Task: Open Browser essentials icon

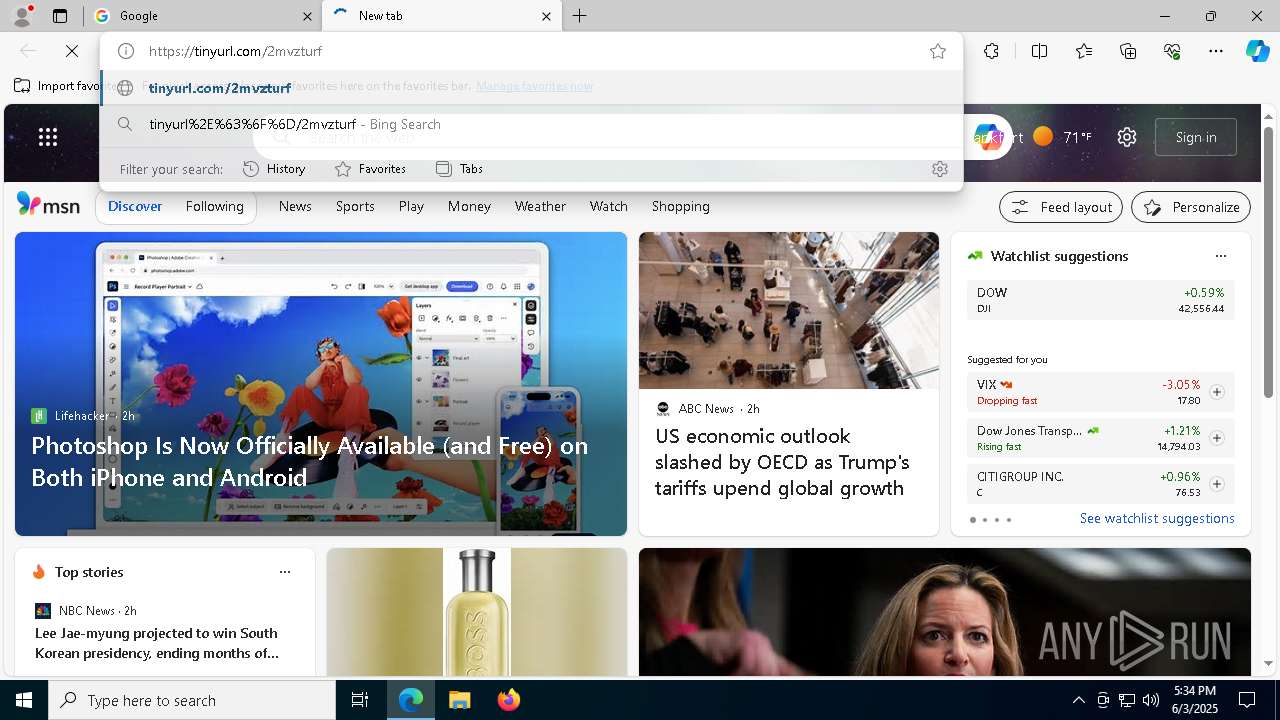Action: coord(1172,51)
